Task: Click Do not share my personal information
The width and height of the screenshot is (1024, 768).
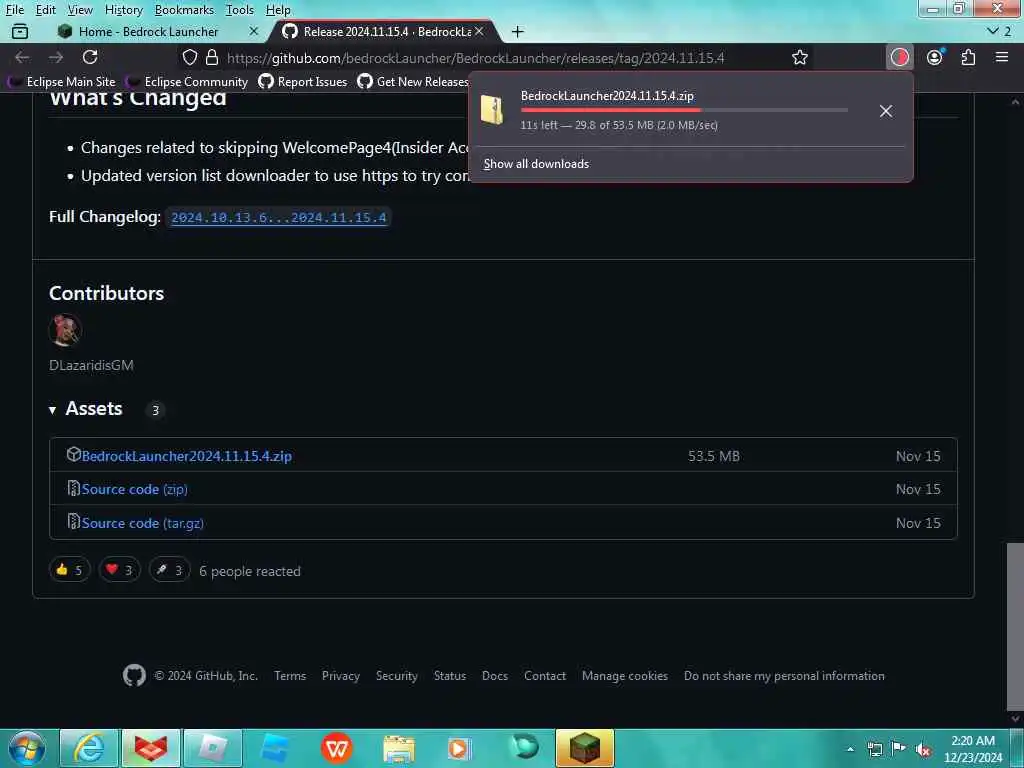Action: click(x=784, y=676)
